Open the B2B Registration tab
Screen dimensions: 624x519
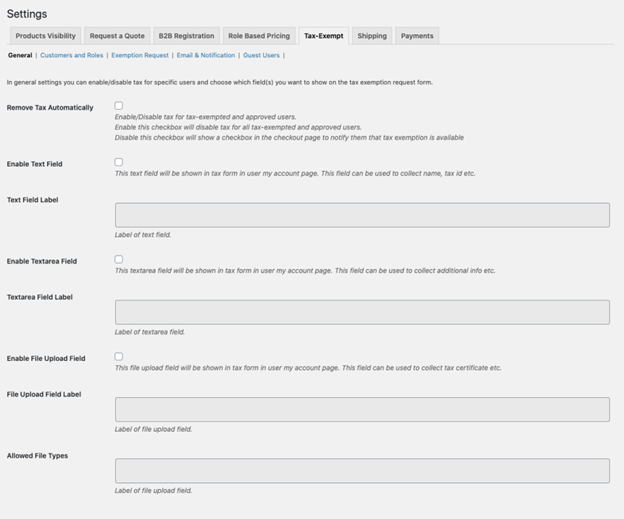click(186, 36)
